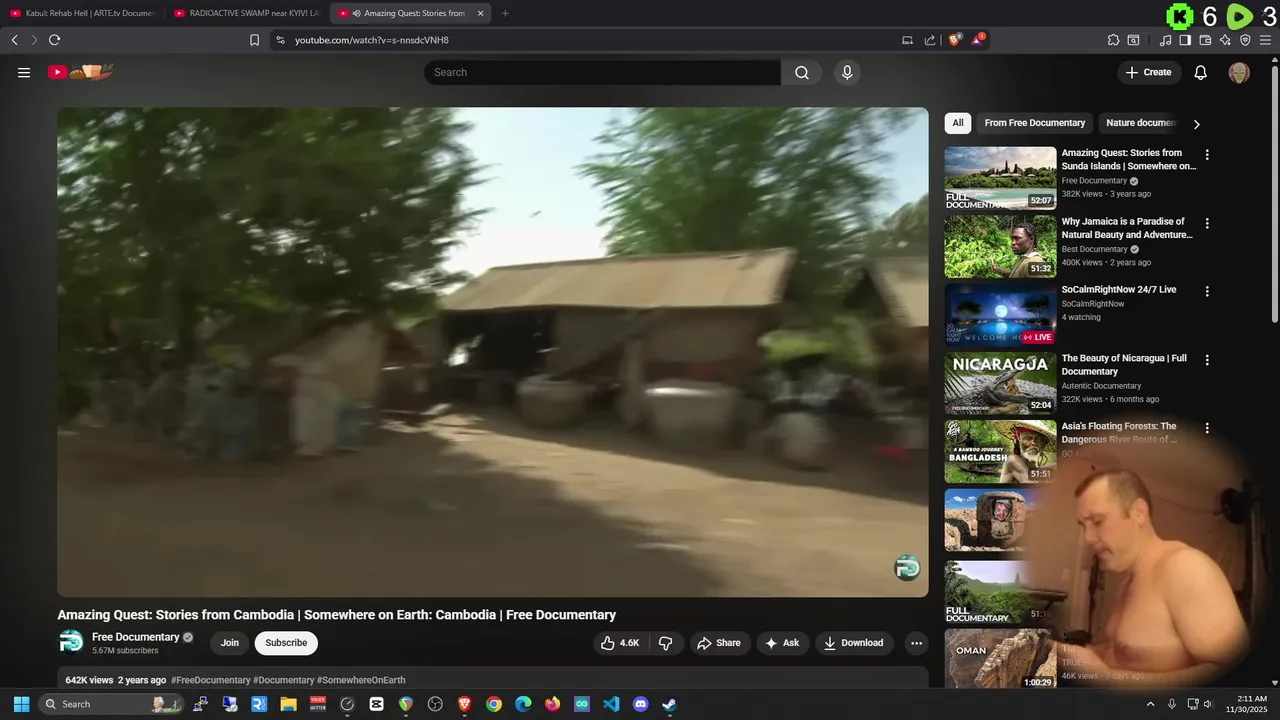Go back with the browser back arrow
Screen dimensions: 1280x720
pyautogui.click(x=14, y=40)
